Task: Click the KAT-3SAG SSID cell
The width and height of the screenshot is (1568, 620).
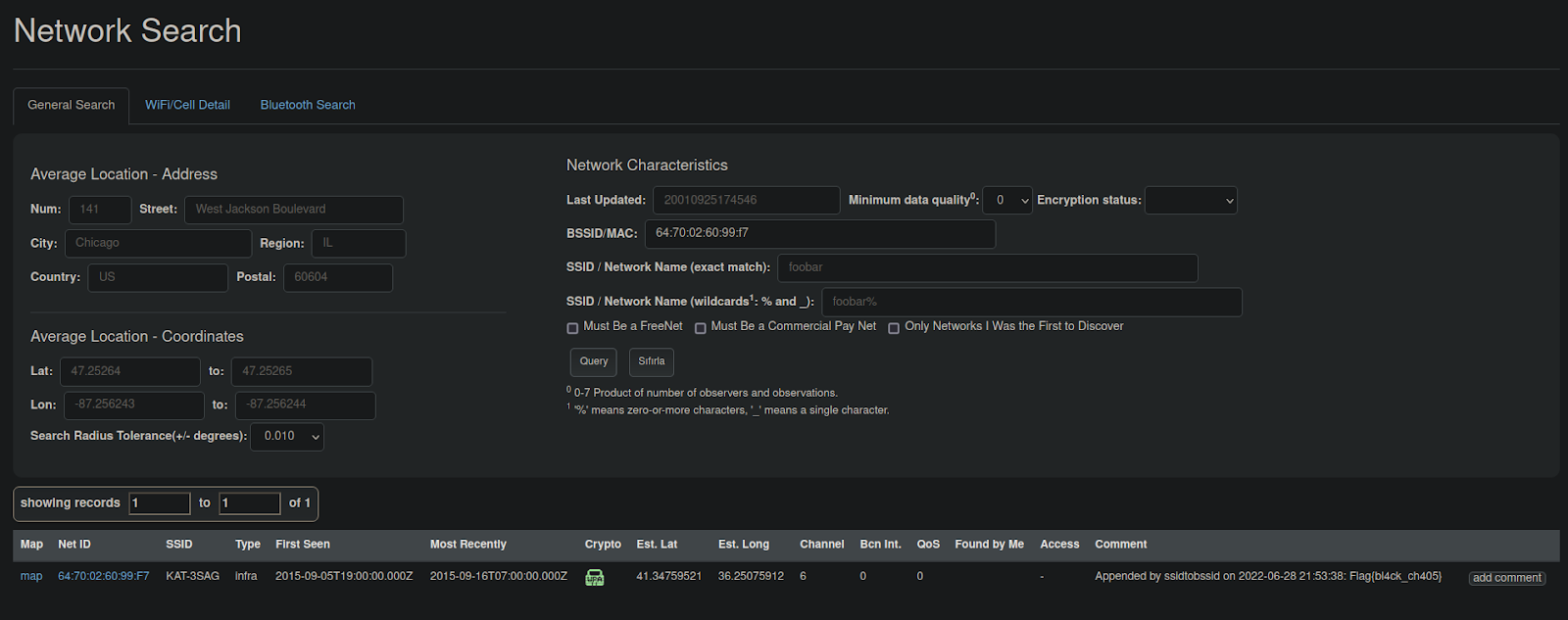Action: point(193,576)
